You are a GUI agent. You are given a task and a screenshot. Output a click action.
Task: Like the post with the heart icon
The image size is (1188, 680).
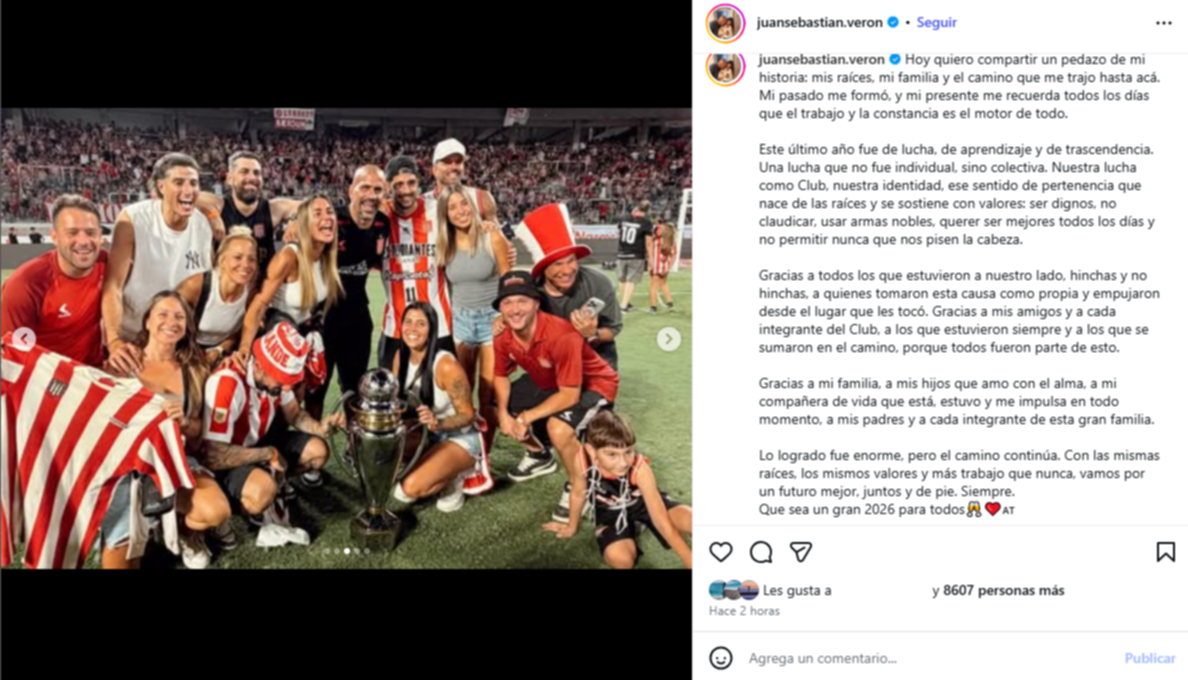pyautogui.click(x=721, y=552)
